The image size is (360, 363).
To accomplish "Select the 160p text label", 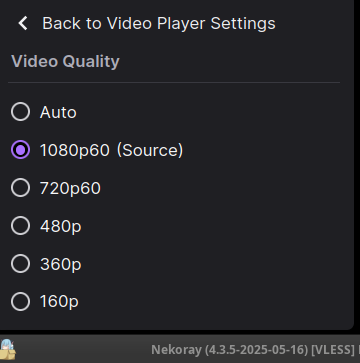I will coord(59,302).
